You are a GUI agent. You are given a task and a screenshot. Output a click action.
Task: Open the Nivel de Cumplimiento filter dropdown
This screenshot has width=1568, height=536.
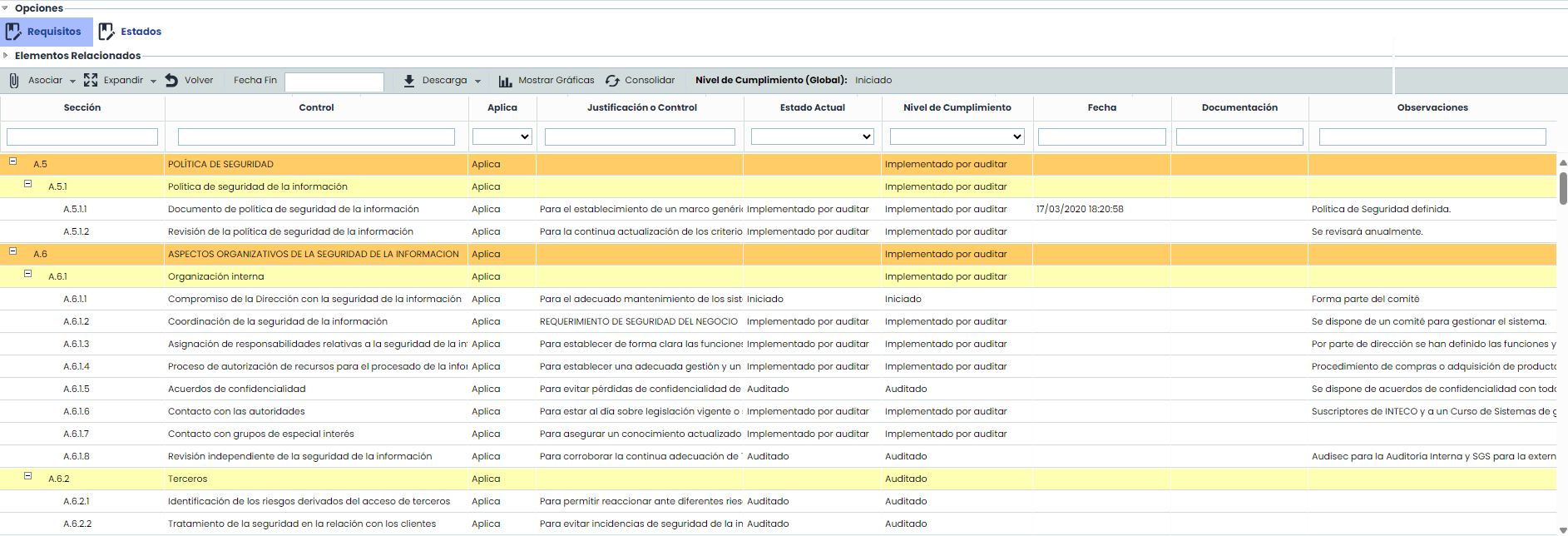tap(957, 136)
